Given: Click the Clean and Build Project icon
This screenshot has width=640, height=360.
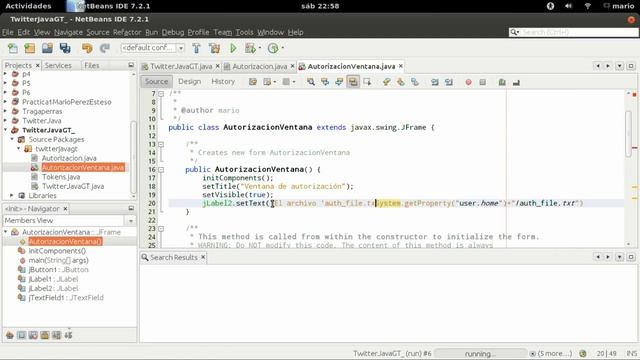Looking at the screenshot, I should 214,48.
